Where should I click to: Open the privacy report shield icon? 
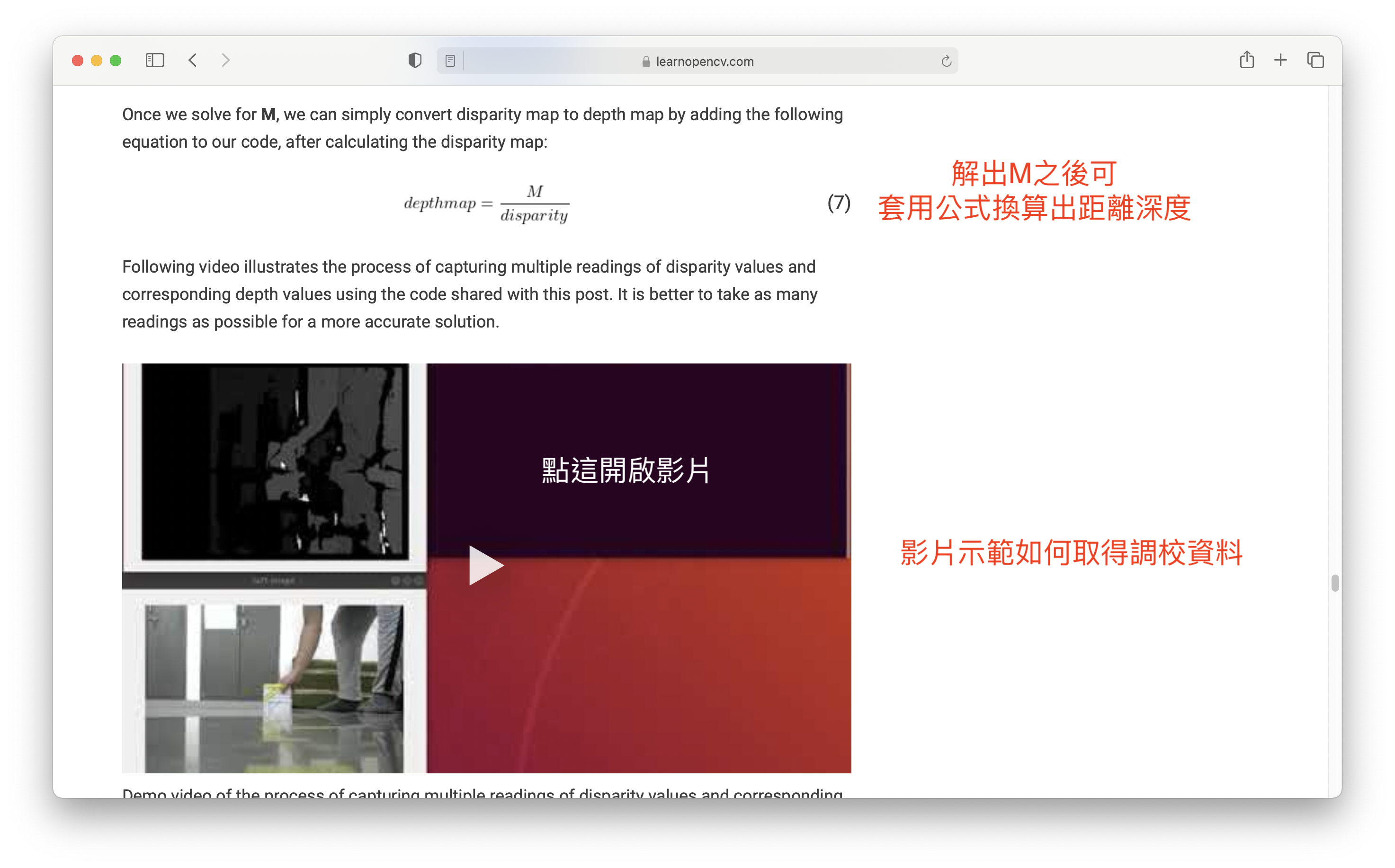point(415,60)
